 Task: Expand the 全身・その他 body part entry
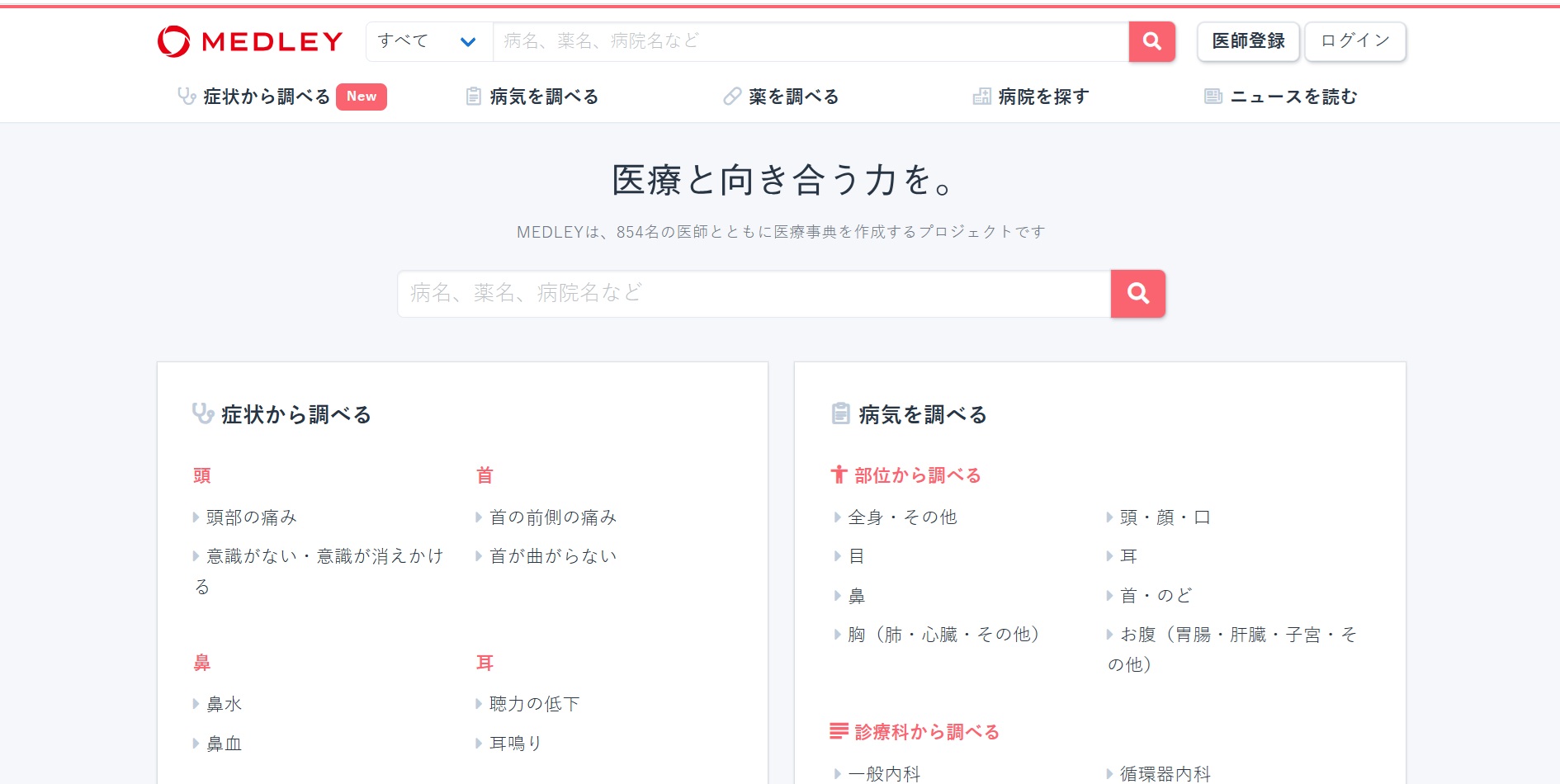pos(902,517)
